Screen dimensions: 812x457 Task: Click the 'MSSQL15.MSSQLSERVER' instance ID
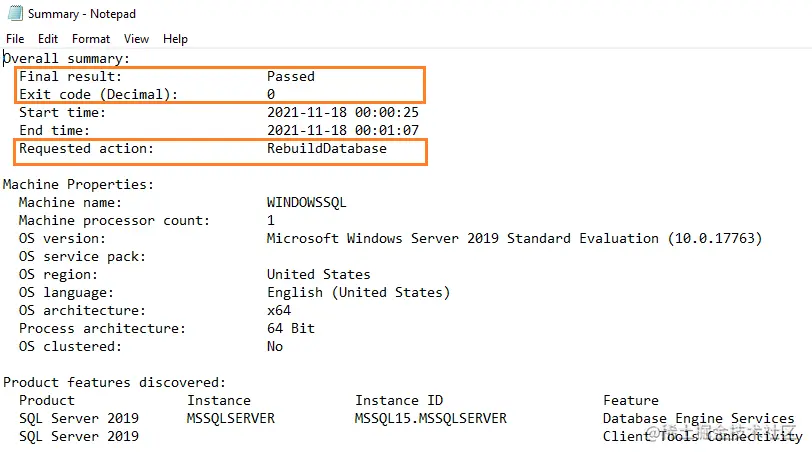pos(431,419)
